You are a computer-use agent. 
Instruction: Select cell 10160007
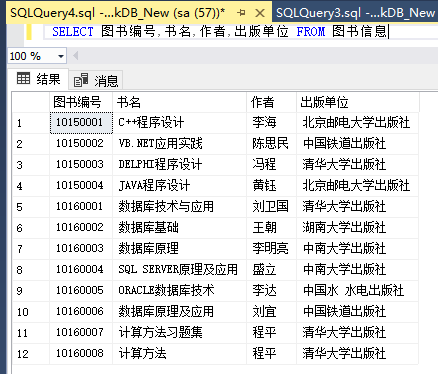point(81,333)
